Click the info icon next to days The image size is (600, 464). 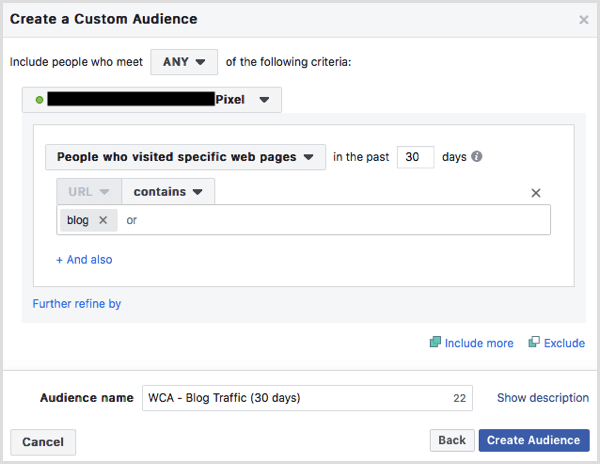point(477,157)
